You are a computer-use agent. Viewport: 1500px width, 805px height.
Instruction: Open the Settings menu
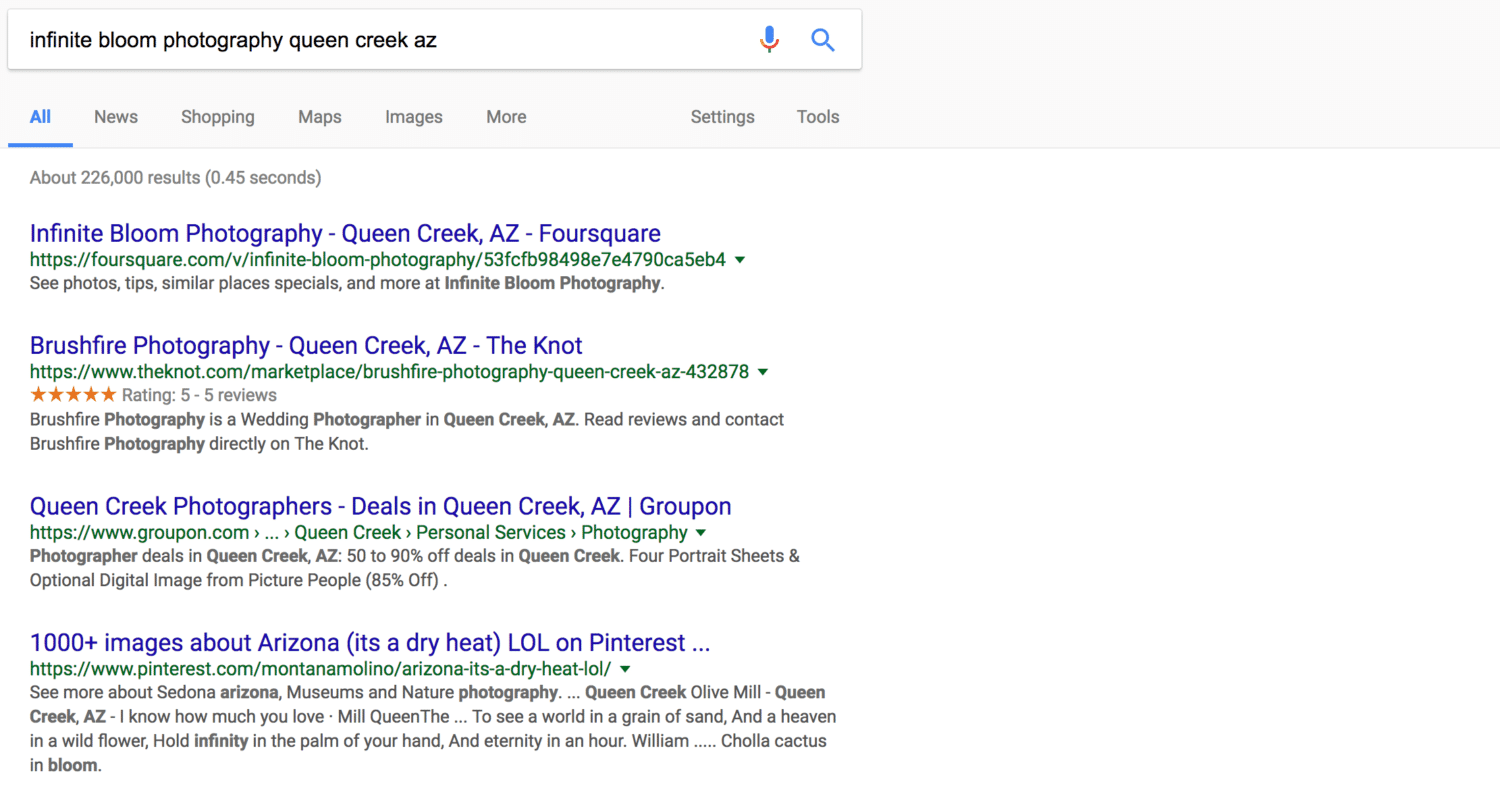722,117
